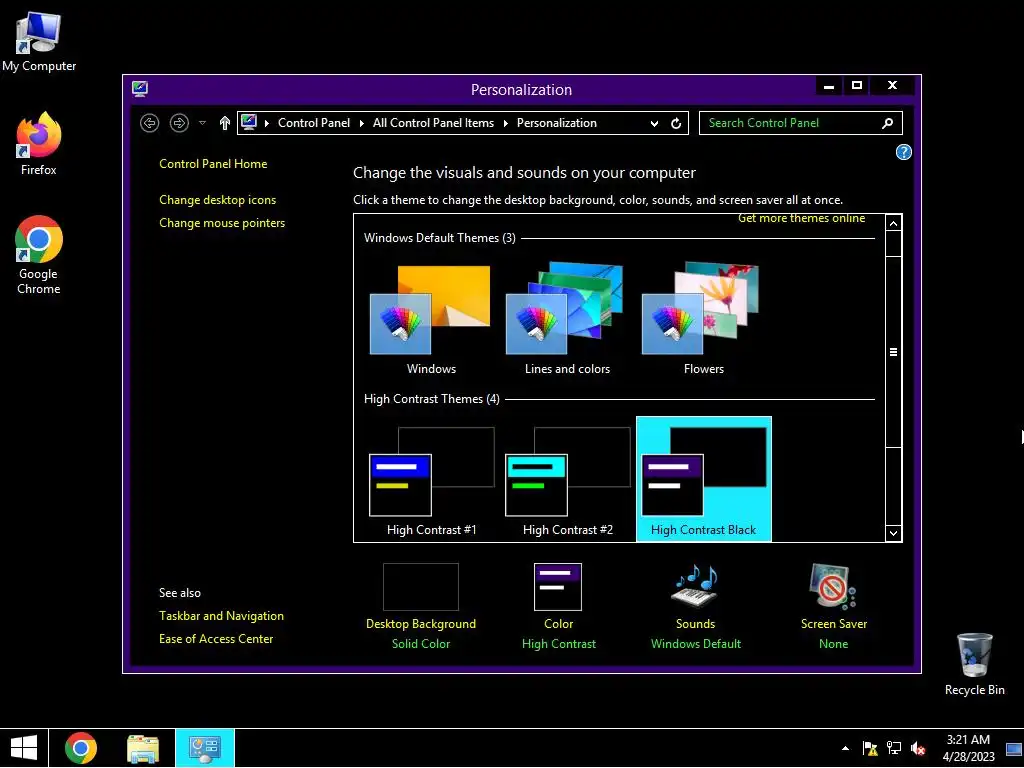
Task: Apply the Flowers theme
Action: [x=703, y=320]
